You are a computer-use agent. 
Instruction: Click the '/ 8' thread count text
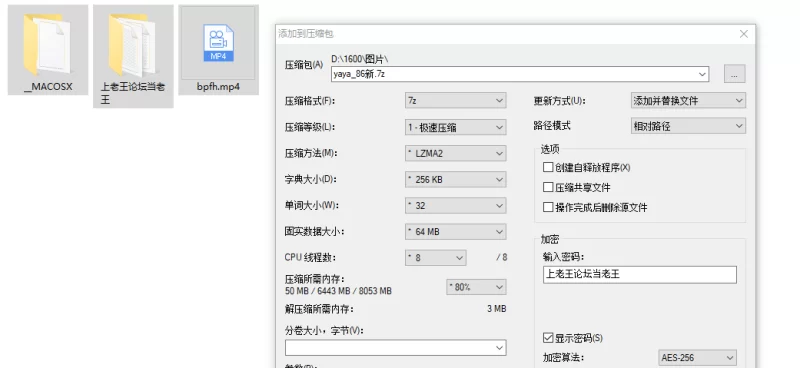[502, 257]
